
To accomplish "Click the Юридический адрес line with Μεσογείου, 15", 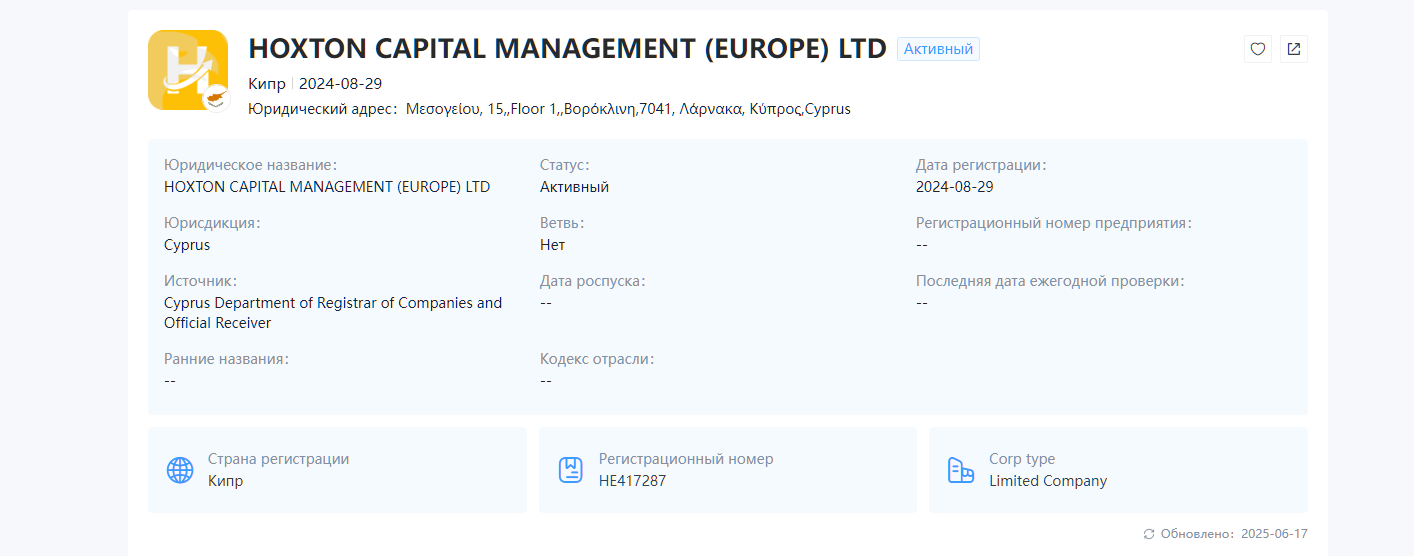I will click(549, 109).
